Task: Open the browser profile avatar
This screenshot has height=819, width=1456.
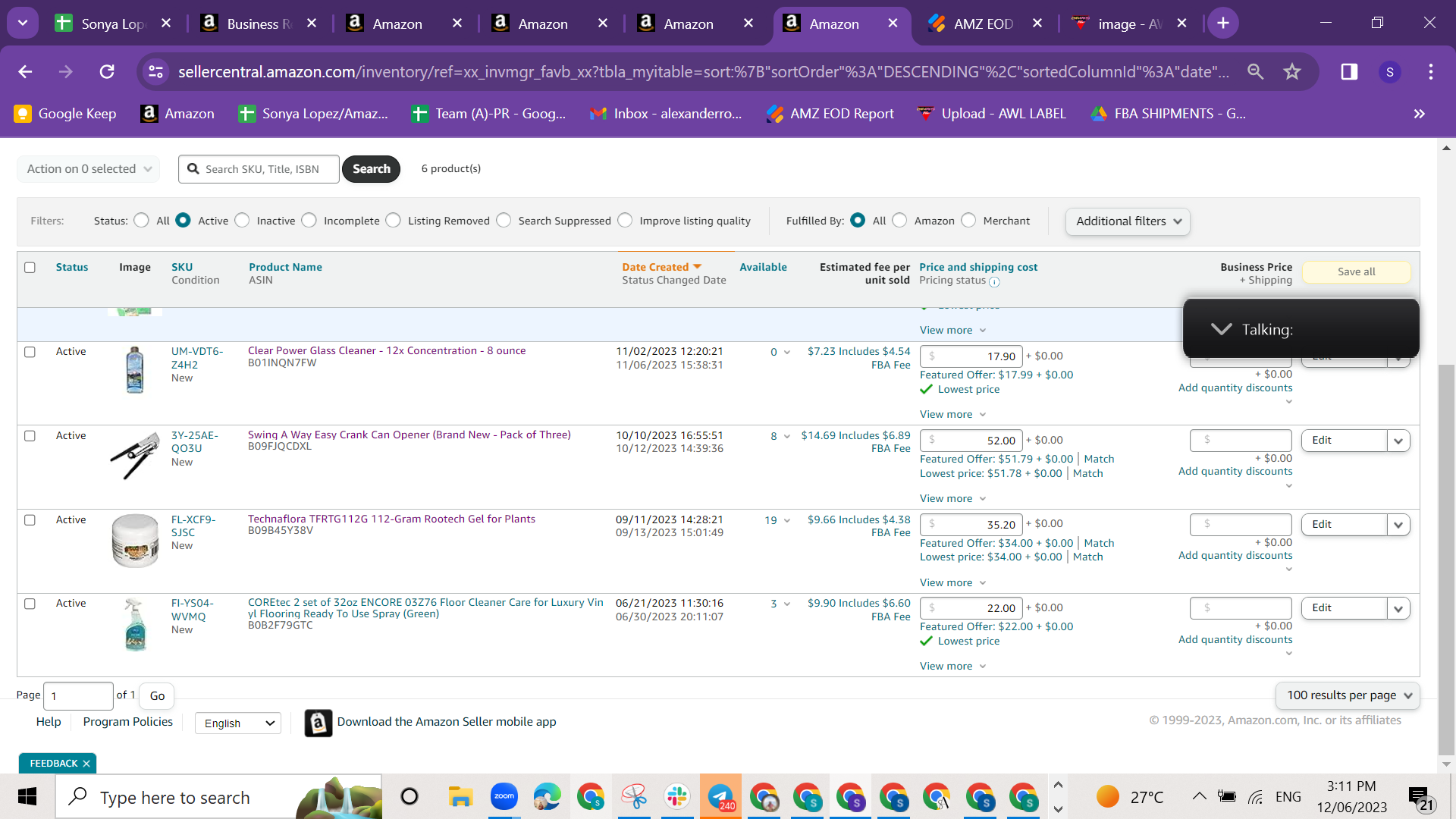Action: [1390, 72]
